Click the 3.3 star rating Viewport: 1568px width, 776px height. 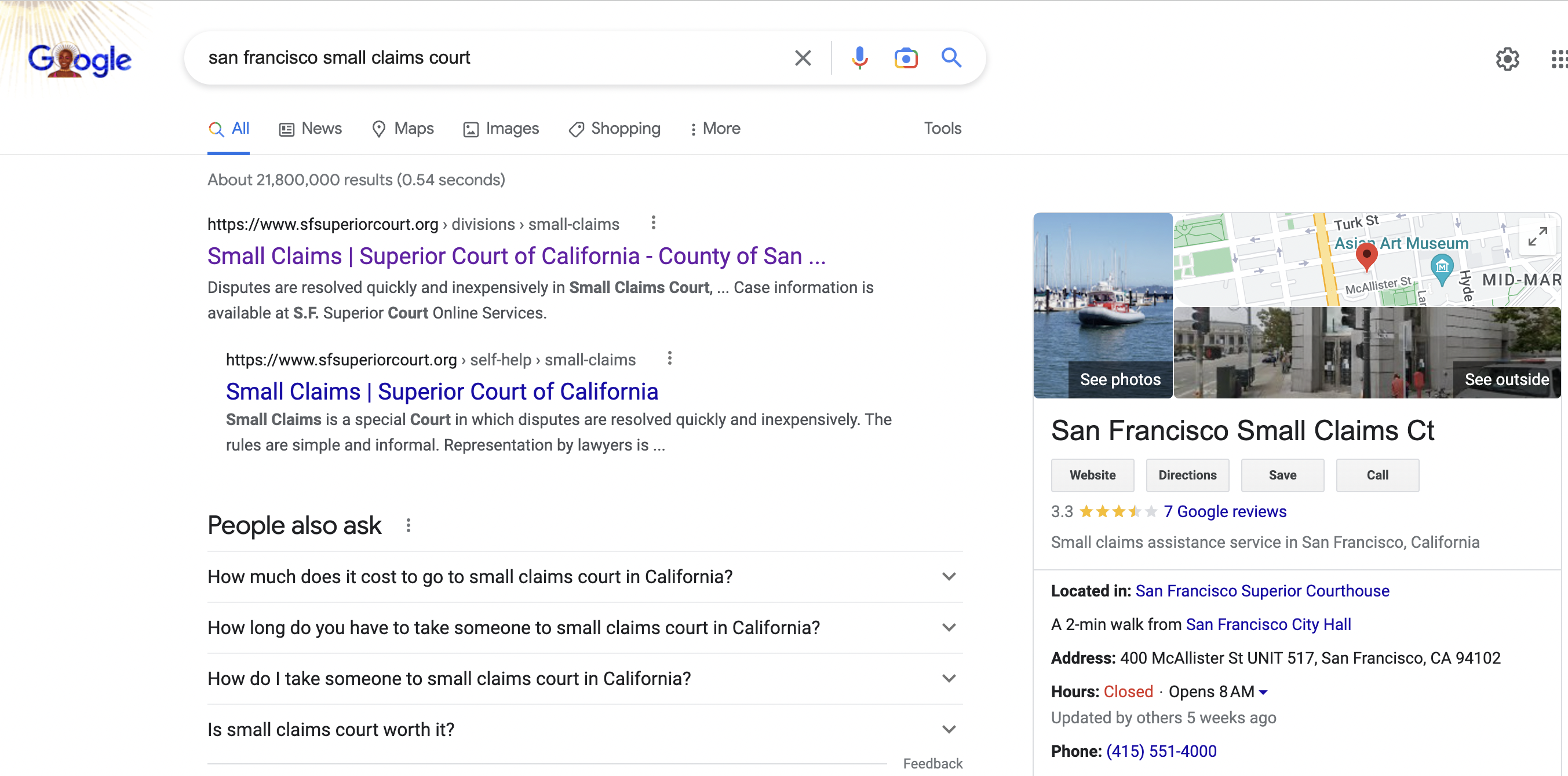[x=1103, y=512]
